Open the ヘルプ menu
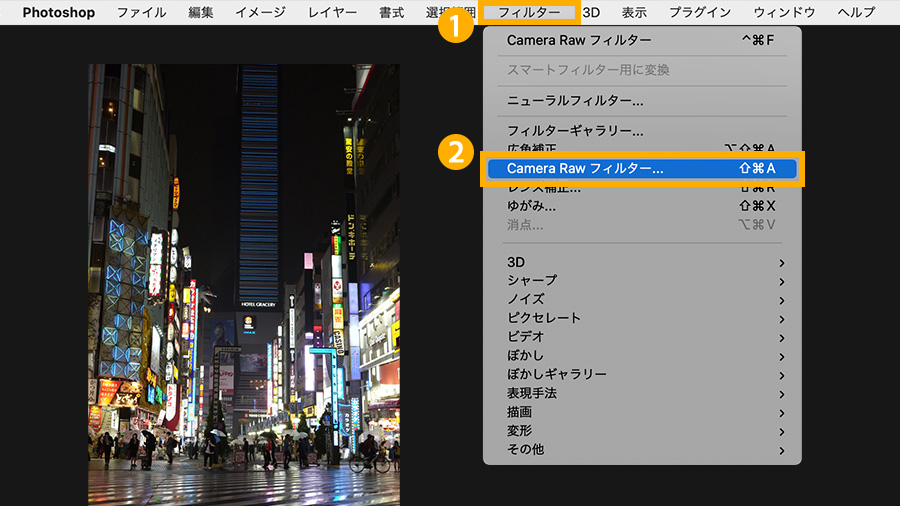The image size is (900, 506). click(x=856, y=12)
